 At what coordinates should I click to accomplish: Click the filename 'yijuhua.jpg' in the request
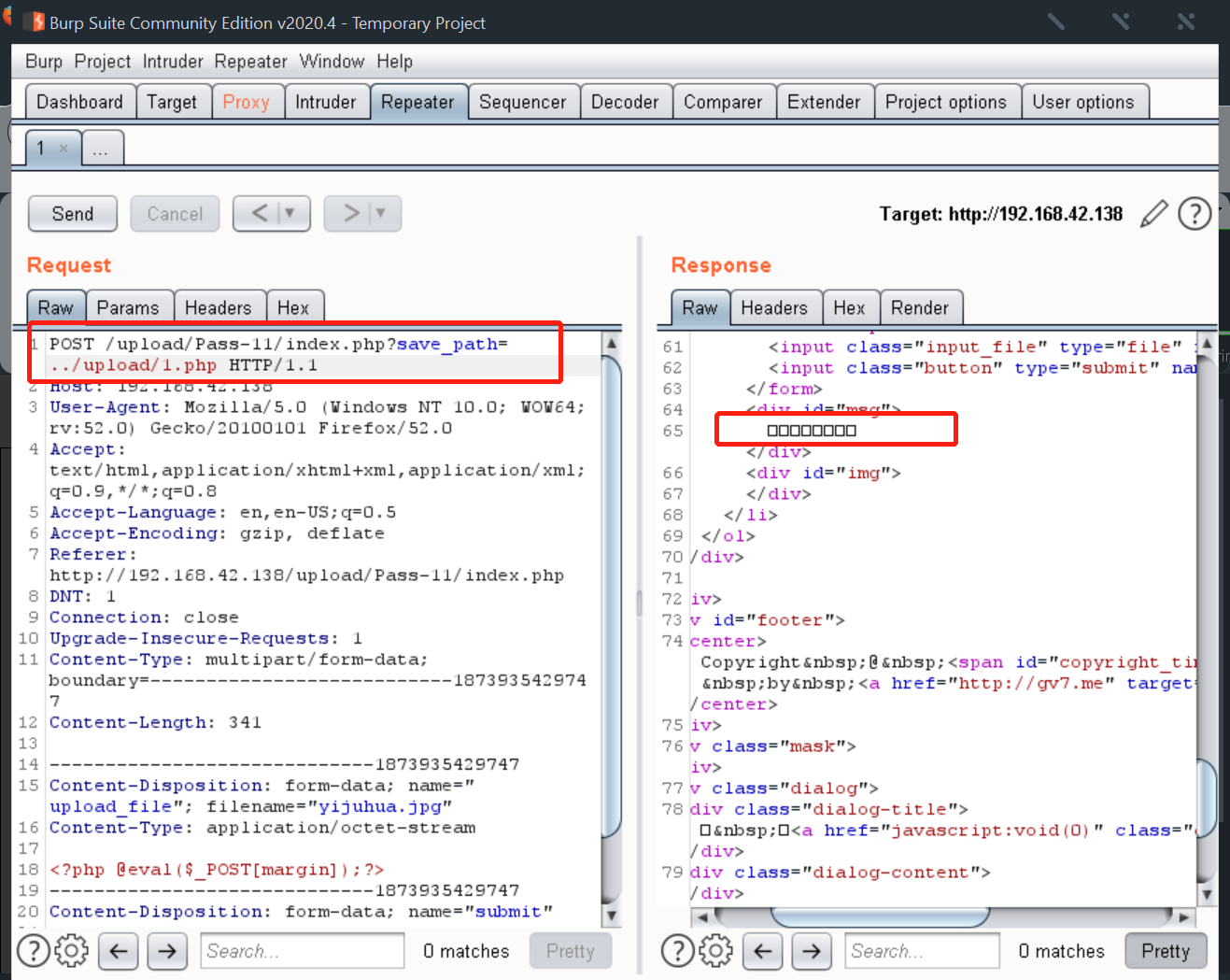[381, 806]
